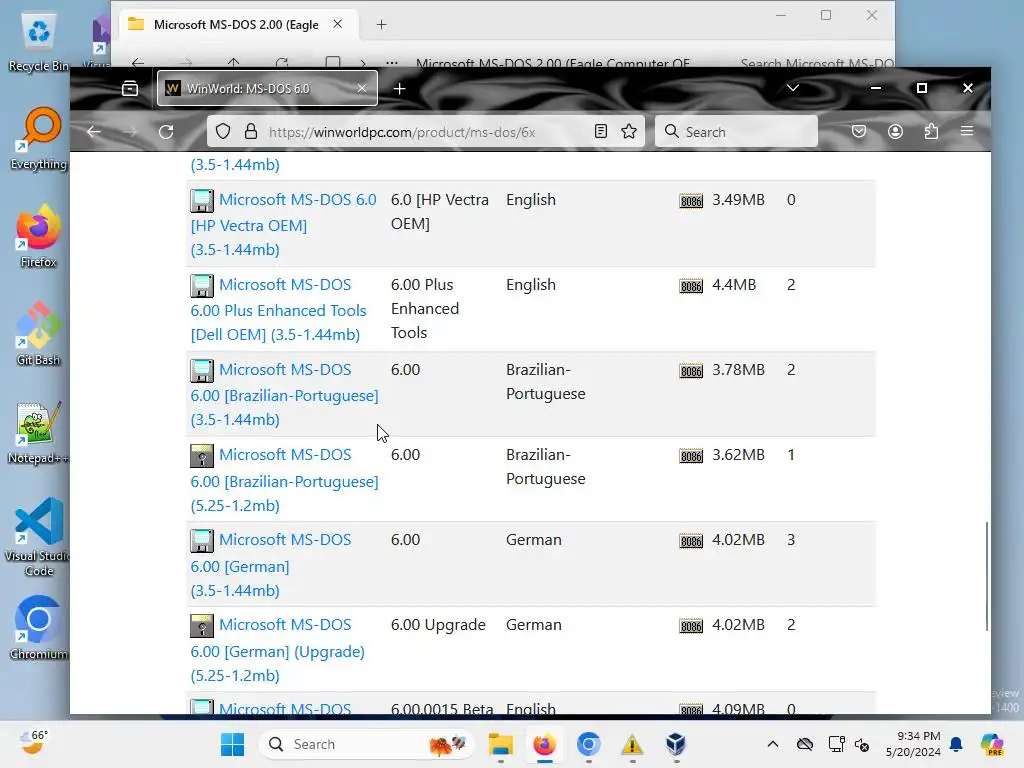
Task: Click 5.25 disk icon beside German Upgrade row
Action: (202, 626)
